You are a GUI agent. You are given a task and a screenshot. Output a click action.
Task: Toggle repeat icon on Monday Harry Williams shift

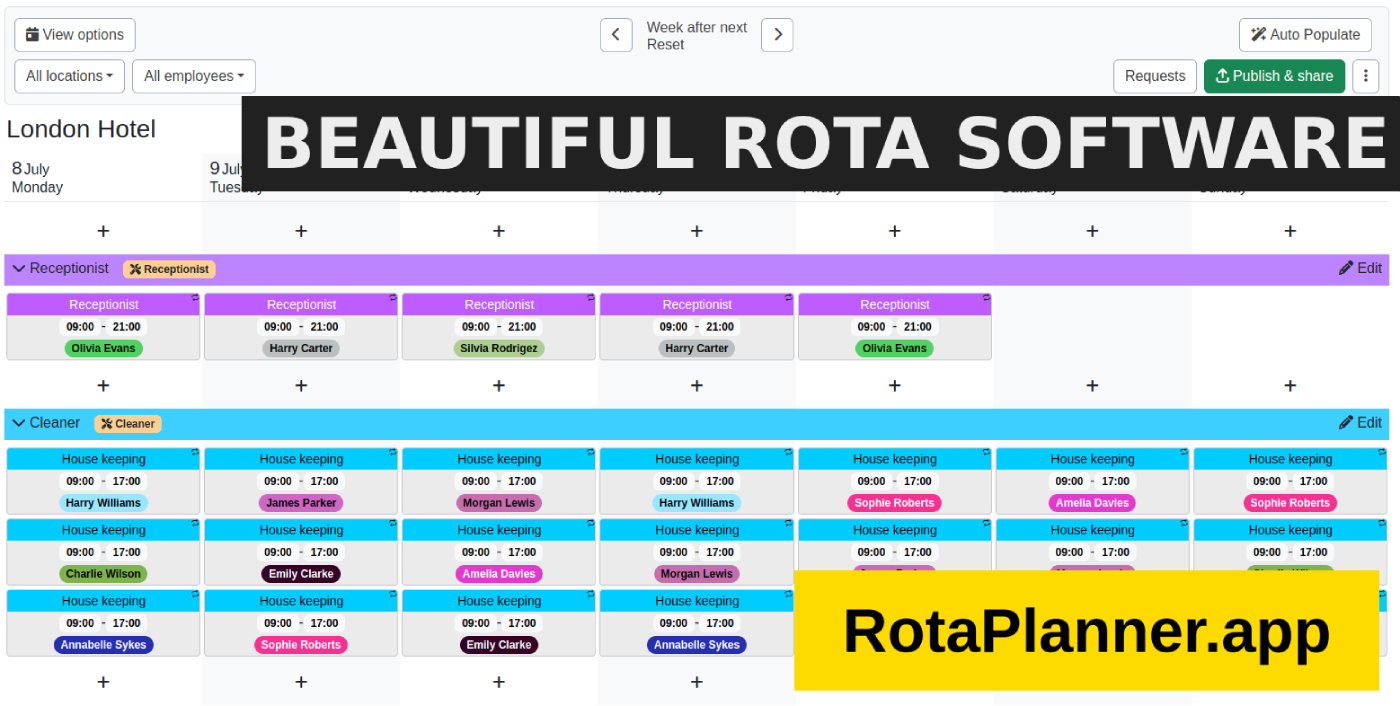tap(195, 453)
